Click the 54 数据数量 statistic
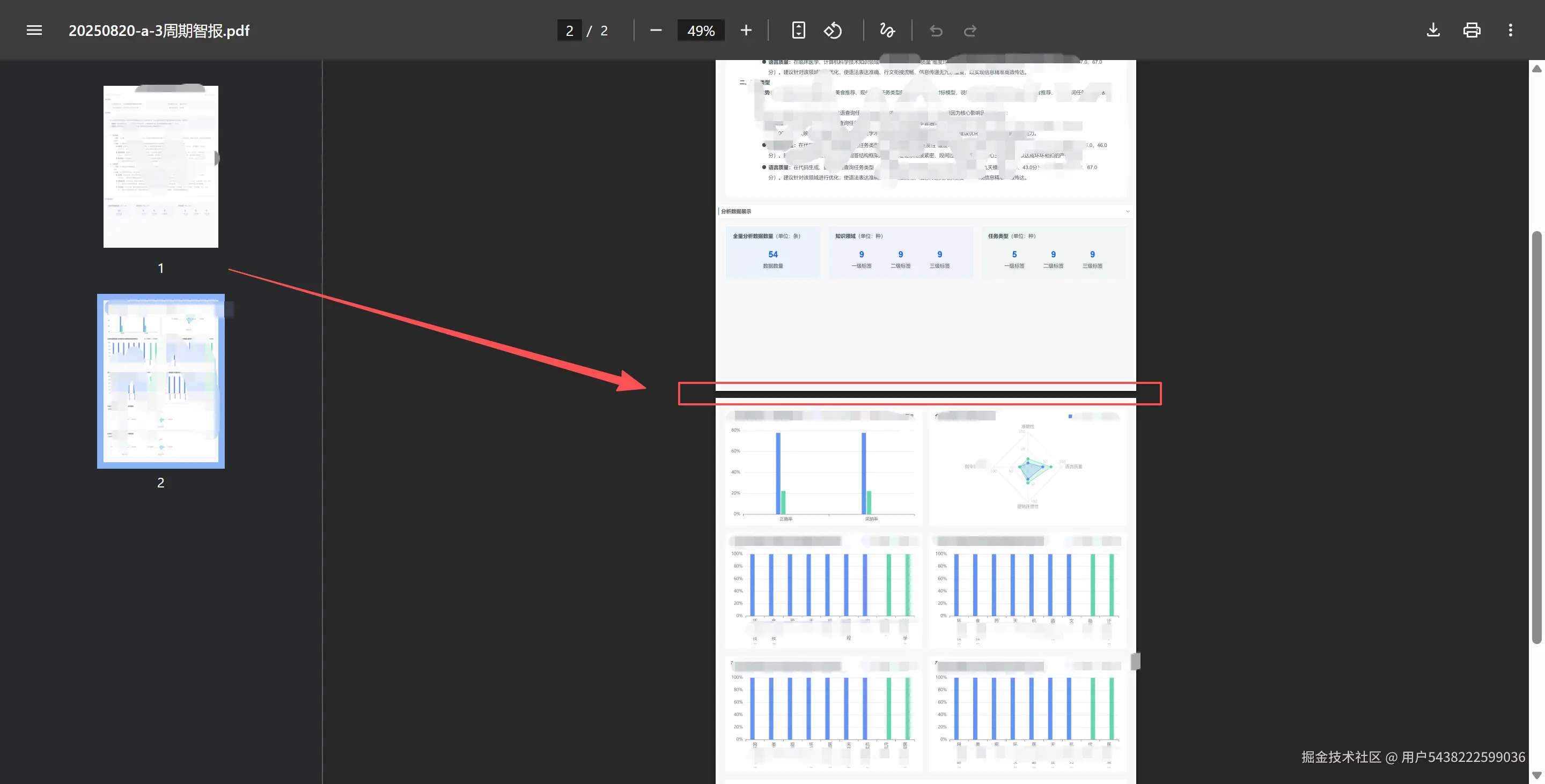The width and height of the screenshot is (1545, 784). click(x=772, y=258)
